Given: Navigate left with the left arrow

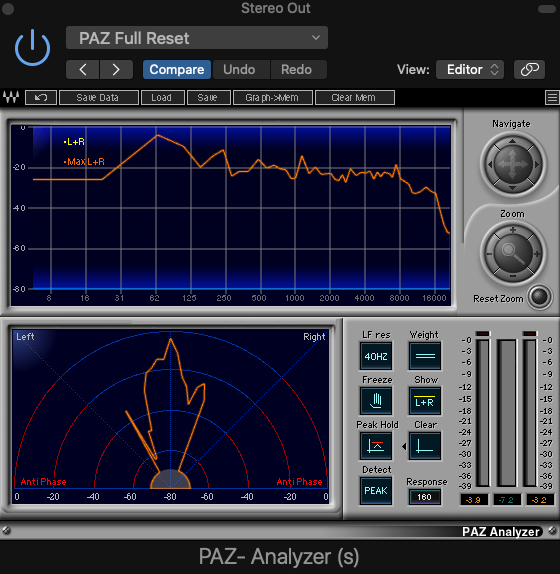Looking at the screenshot, I should pos(490,165).
